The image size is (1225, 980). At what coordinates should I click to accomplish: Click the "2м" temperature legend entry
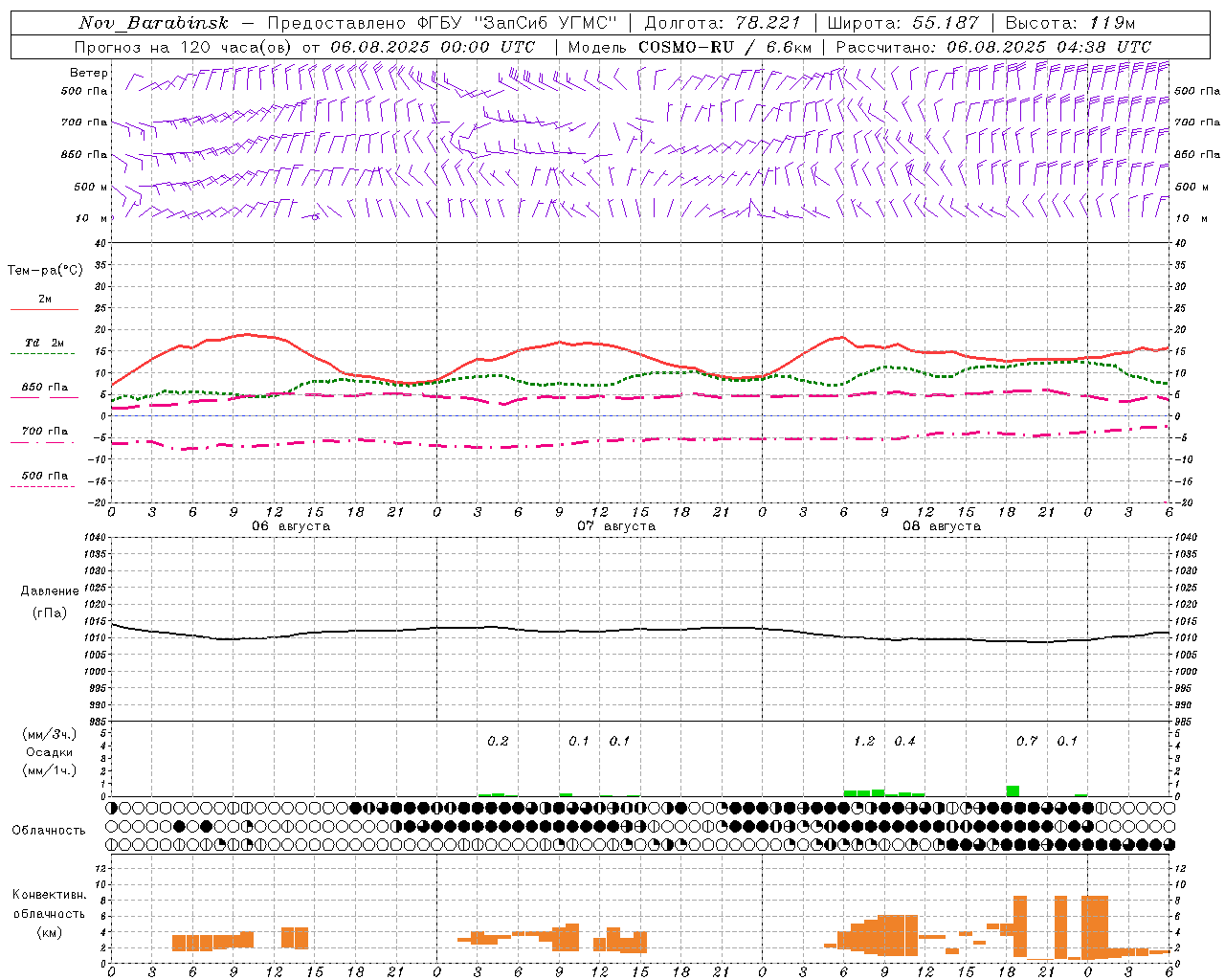tap(45, 300)
